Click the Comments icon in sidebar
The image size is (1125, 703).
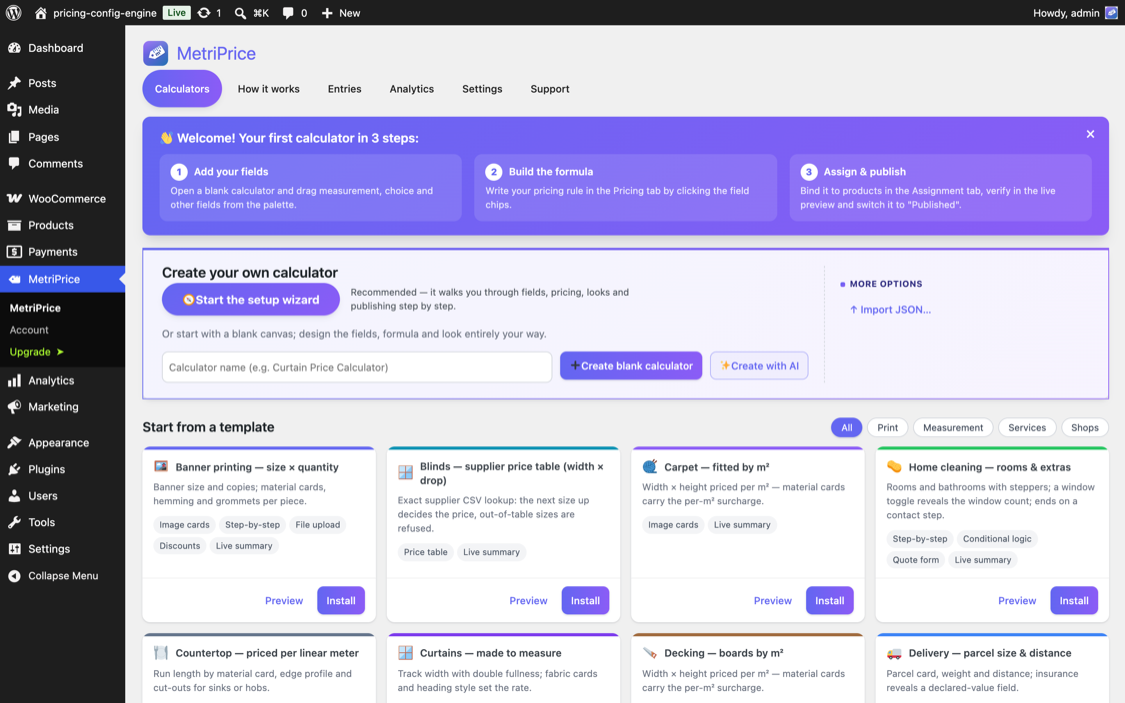click(x=14, y=164)
